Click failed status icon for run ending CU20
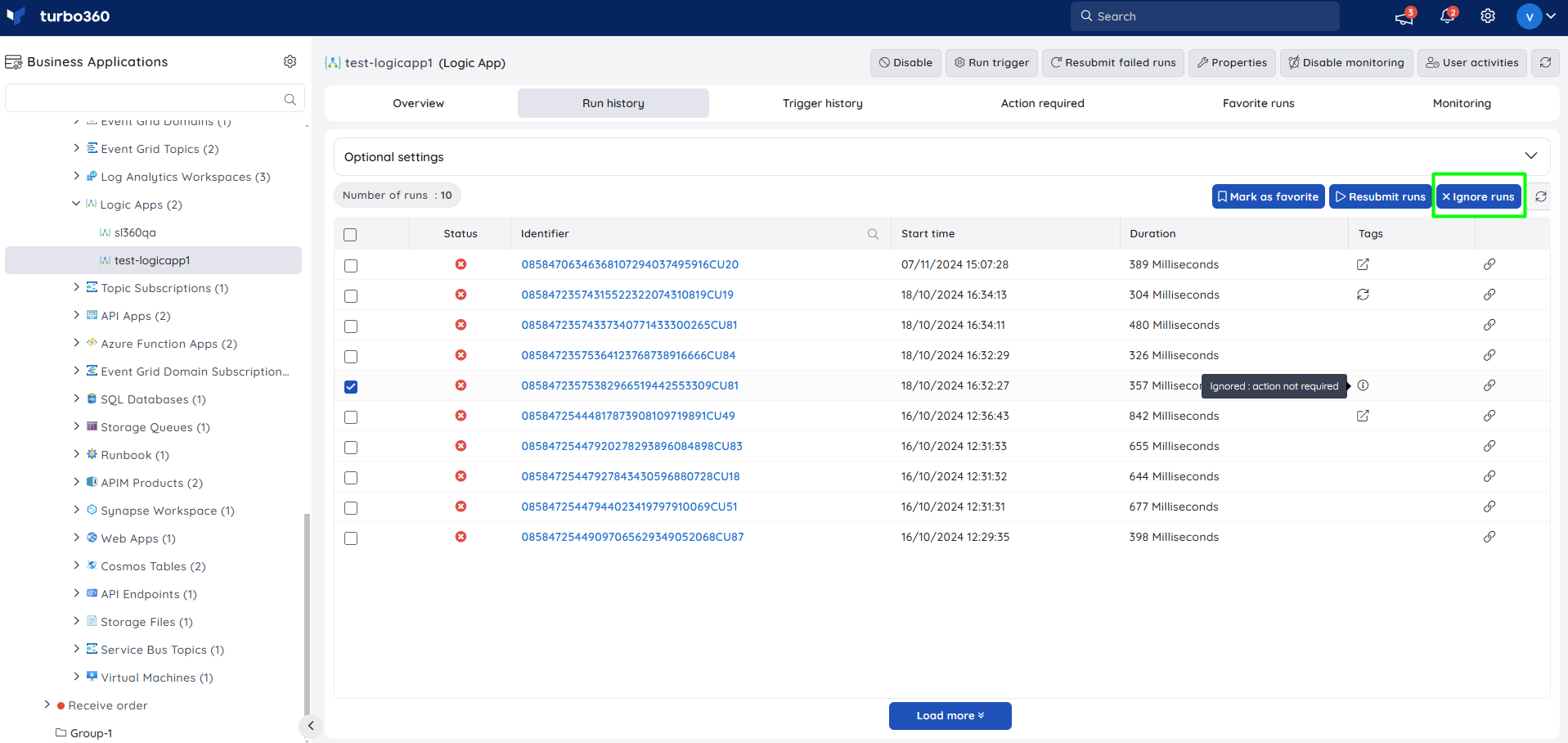 461,264
